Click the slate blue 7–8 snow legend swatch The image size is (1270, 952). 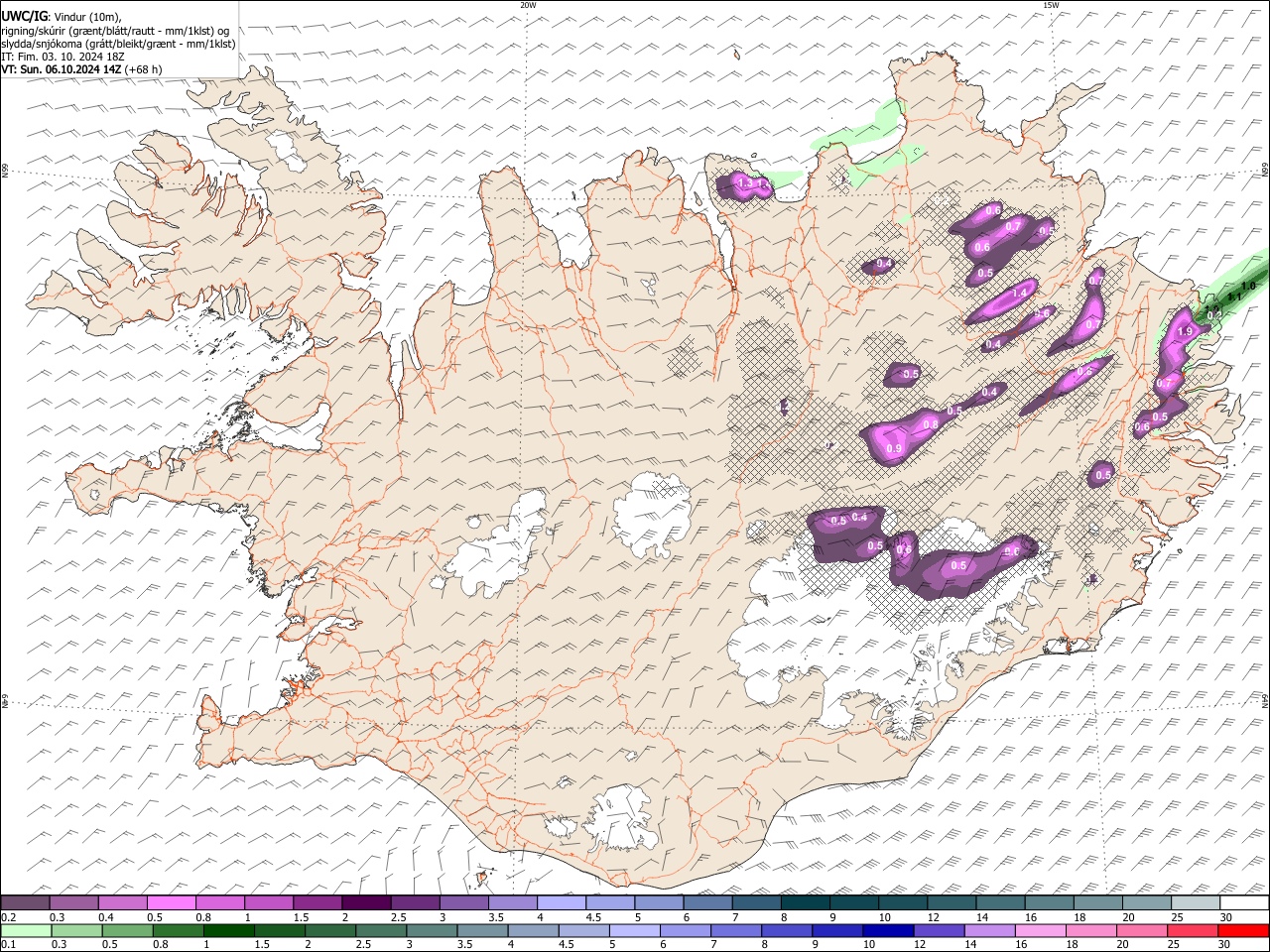(x=756, y=903)
